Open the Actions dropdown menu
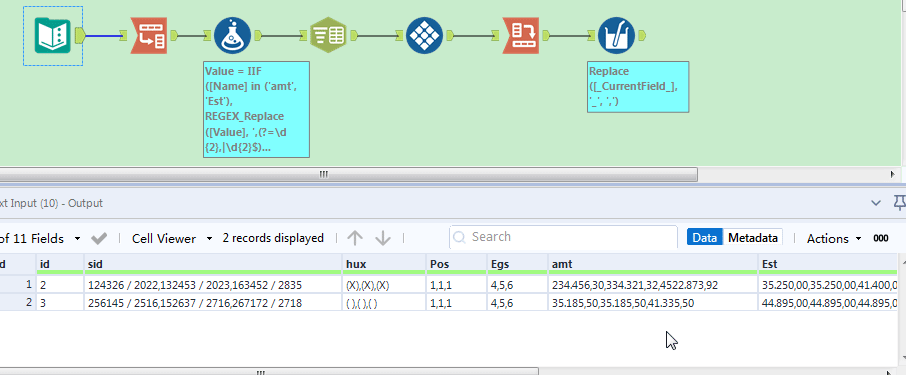 pos(834,239)
